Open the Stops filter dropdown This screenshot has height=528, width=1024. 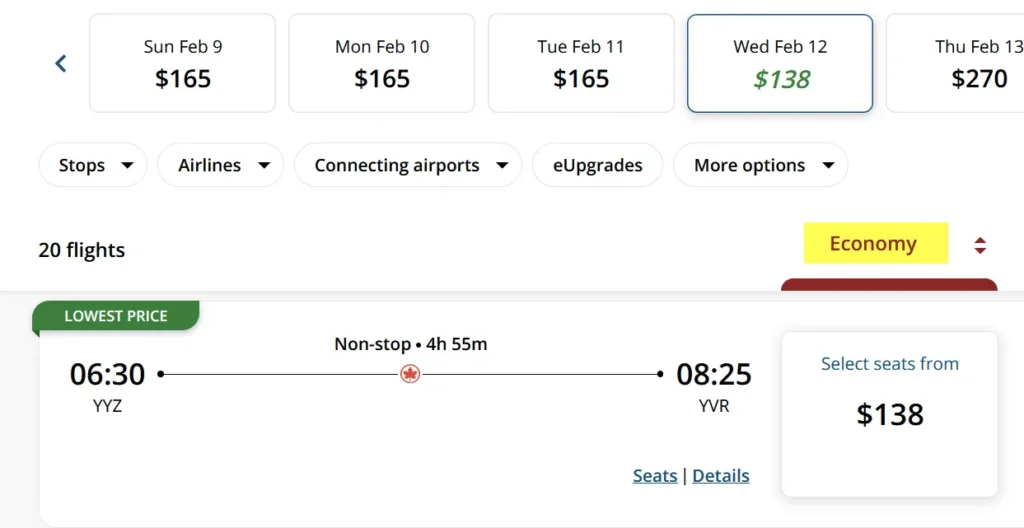click(x=93, y=165)
